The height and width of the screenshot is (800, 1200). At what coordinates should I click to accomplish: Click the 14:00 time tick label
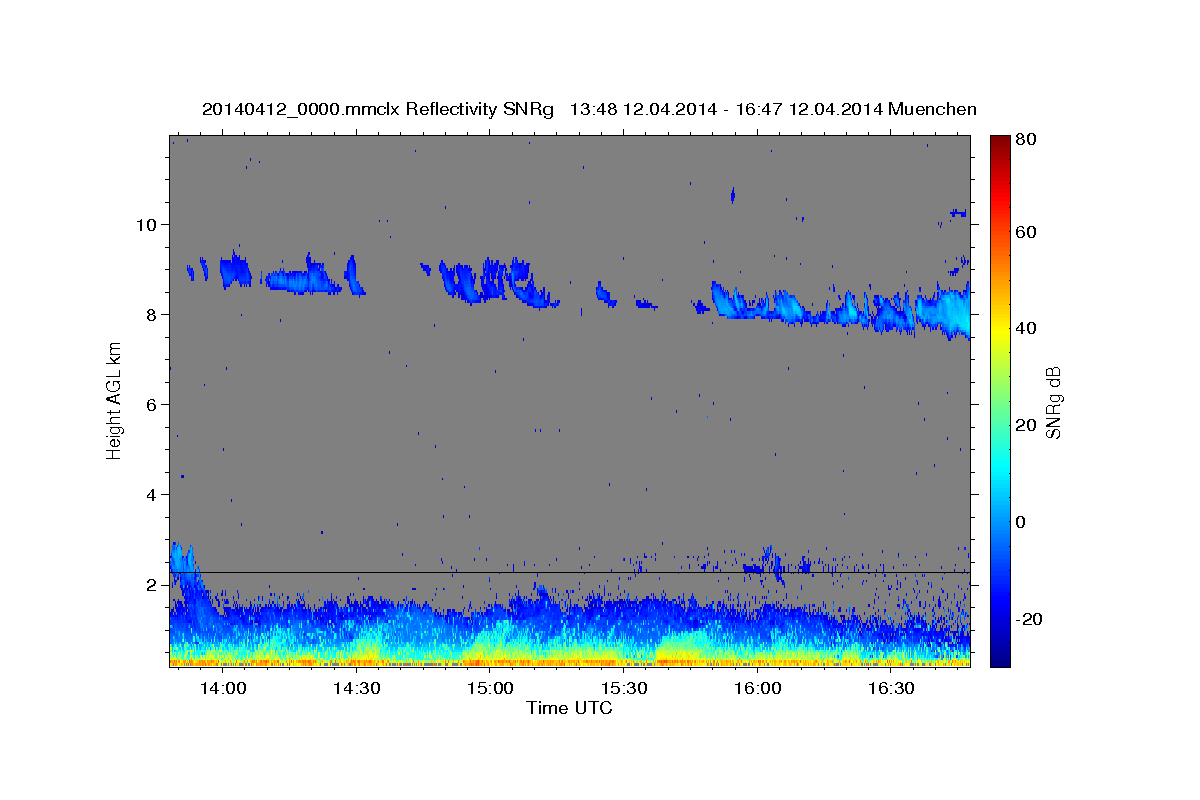[x=222, y=689]
